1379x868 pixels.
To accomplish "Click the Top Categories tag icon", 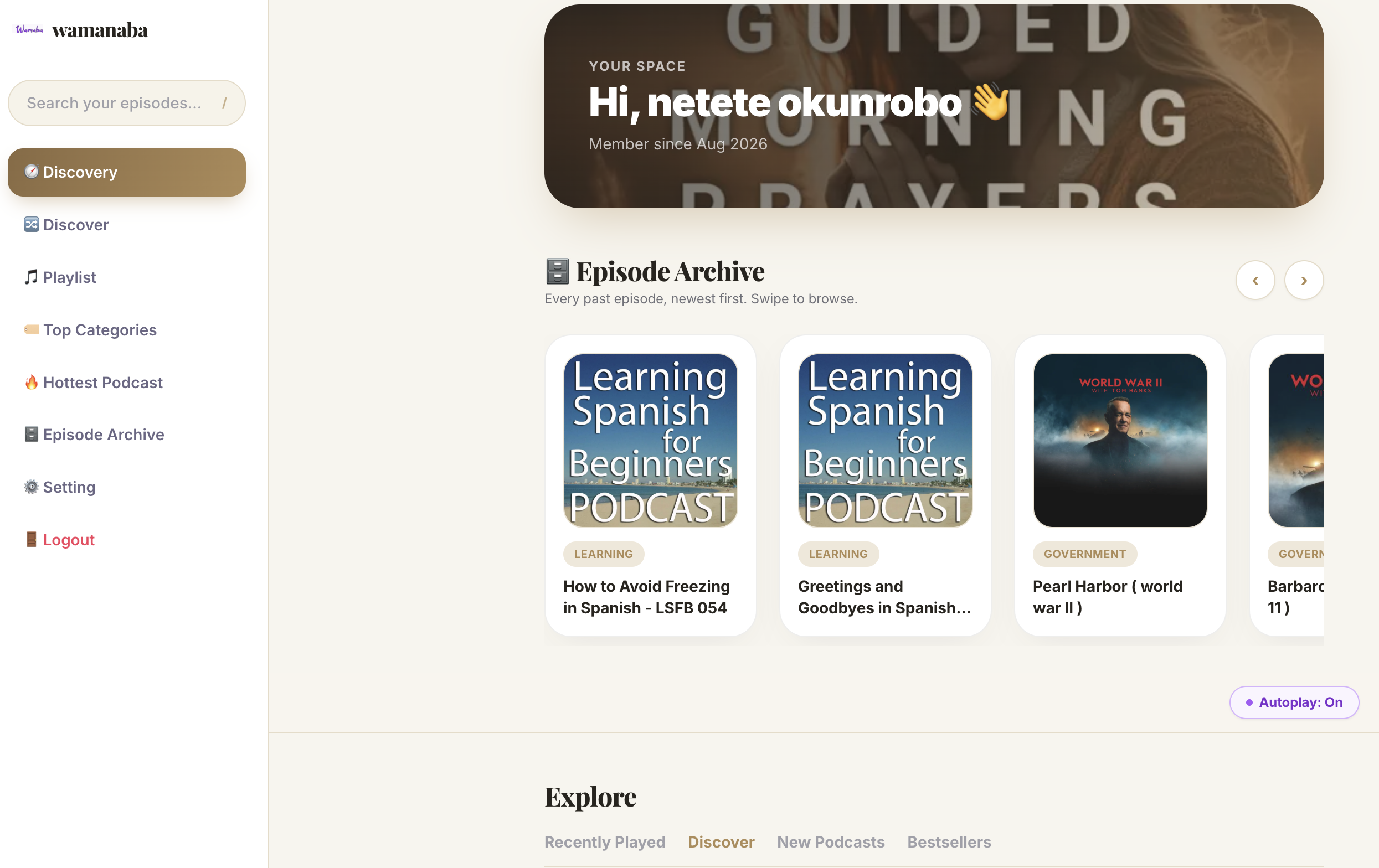I will (x=32, y=330).
